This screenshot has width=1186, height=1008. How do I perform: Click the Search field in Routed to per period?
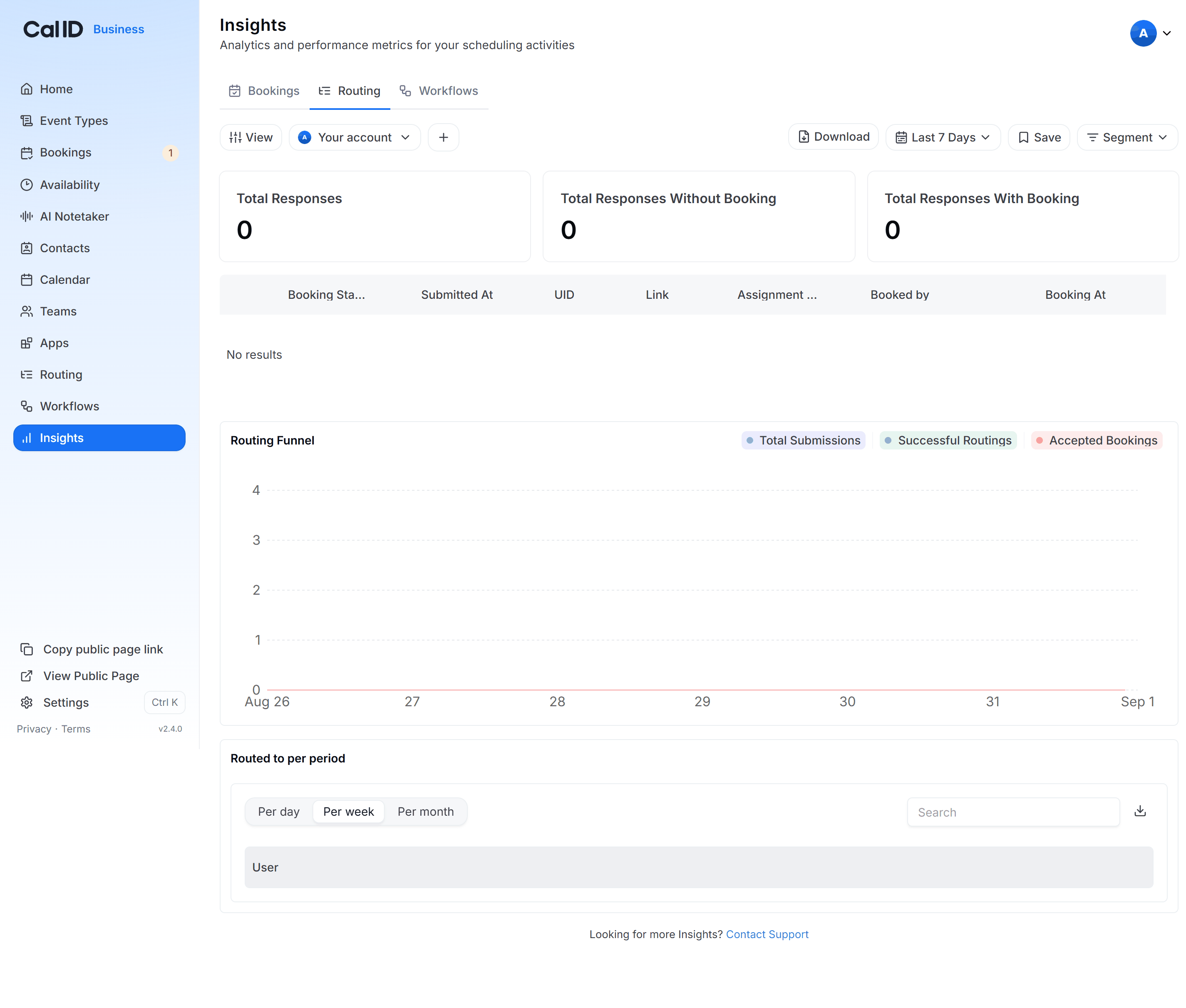point(1013,812)
